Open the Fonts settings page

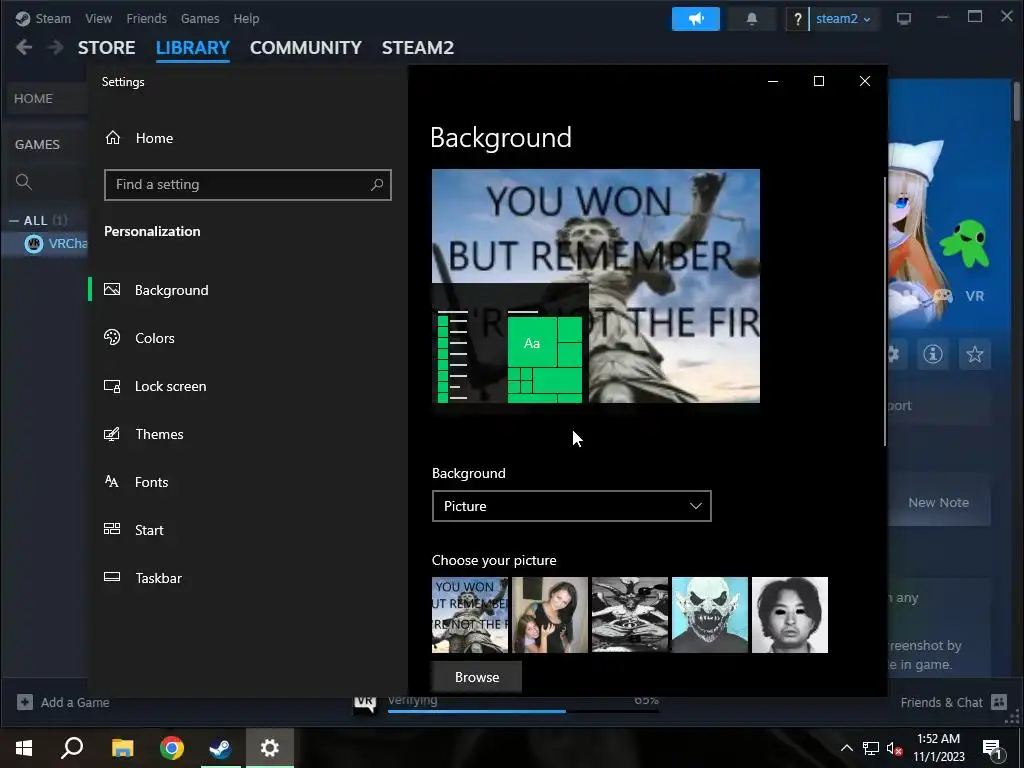pos(248,482)
